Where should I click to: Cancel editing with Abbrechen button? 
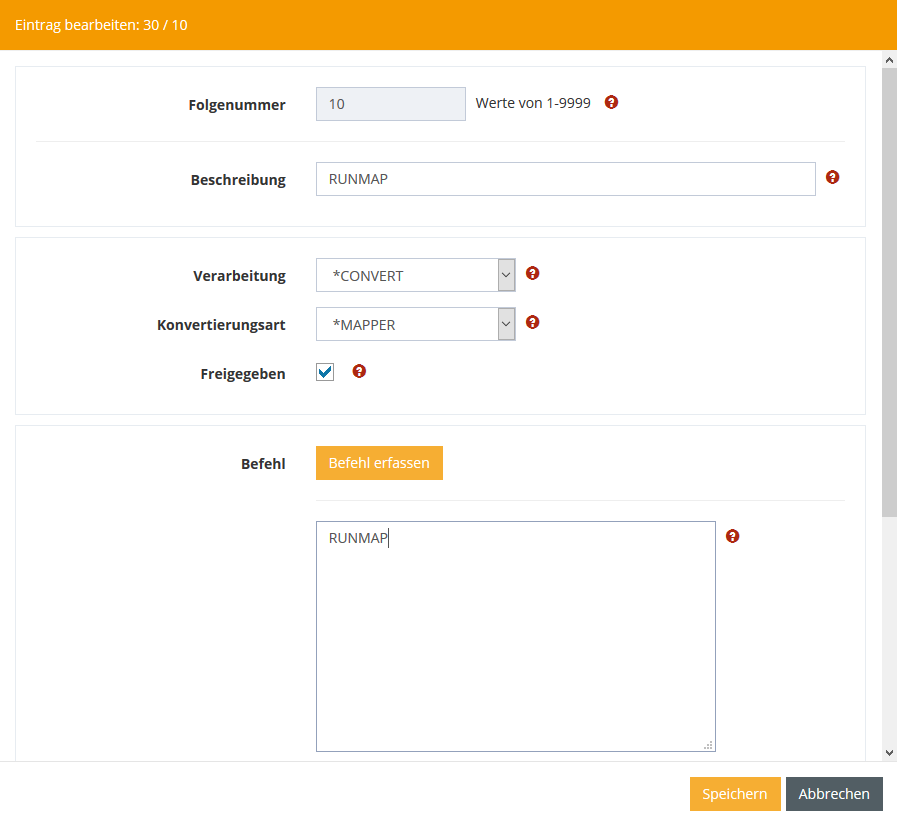click(834, 794)
